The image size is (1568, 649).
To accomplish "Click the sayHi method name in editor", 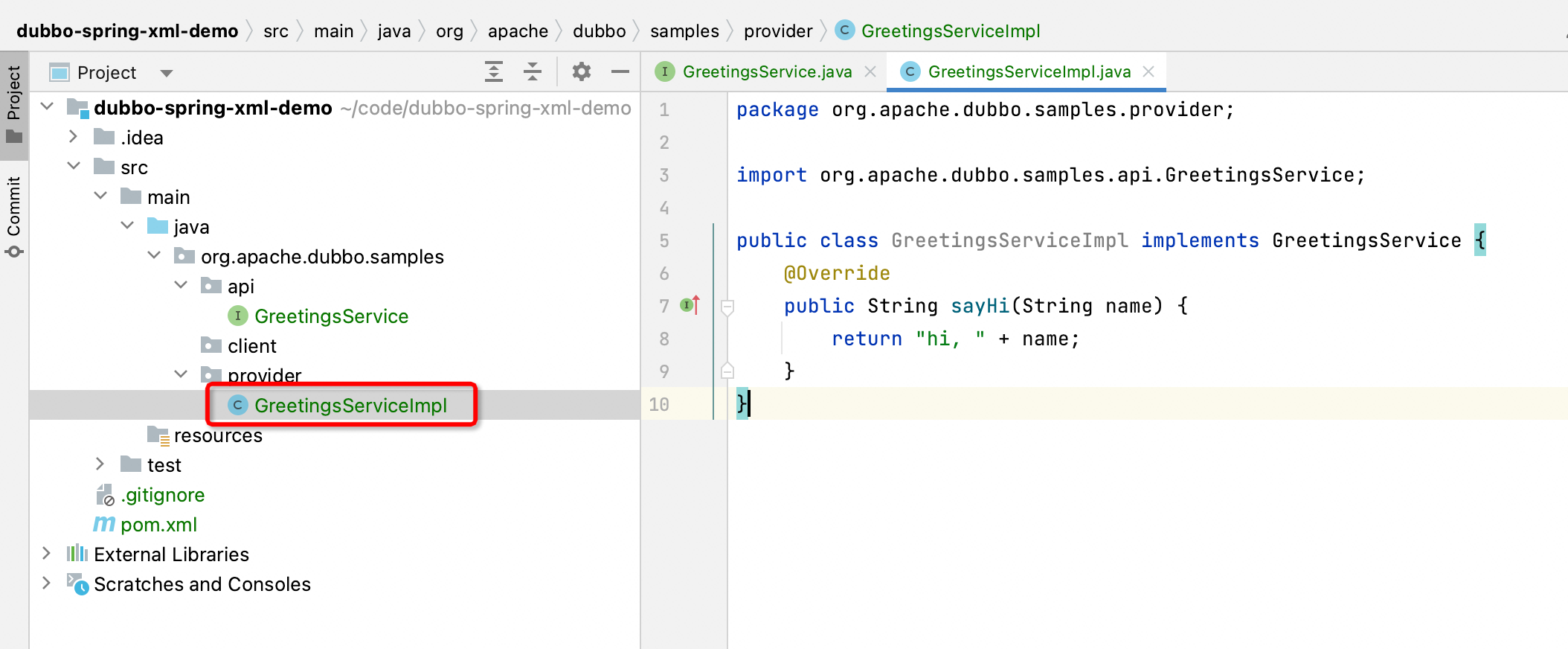I will pos(980,306).
